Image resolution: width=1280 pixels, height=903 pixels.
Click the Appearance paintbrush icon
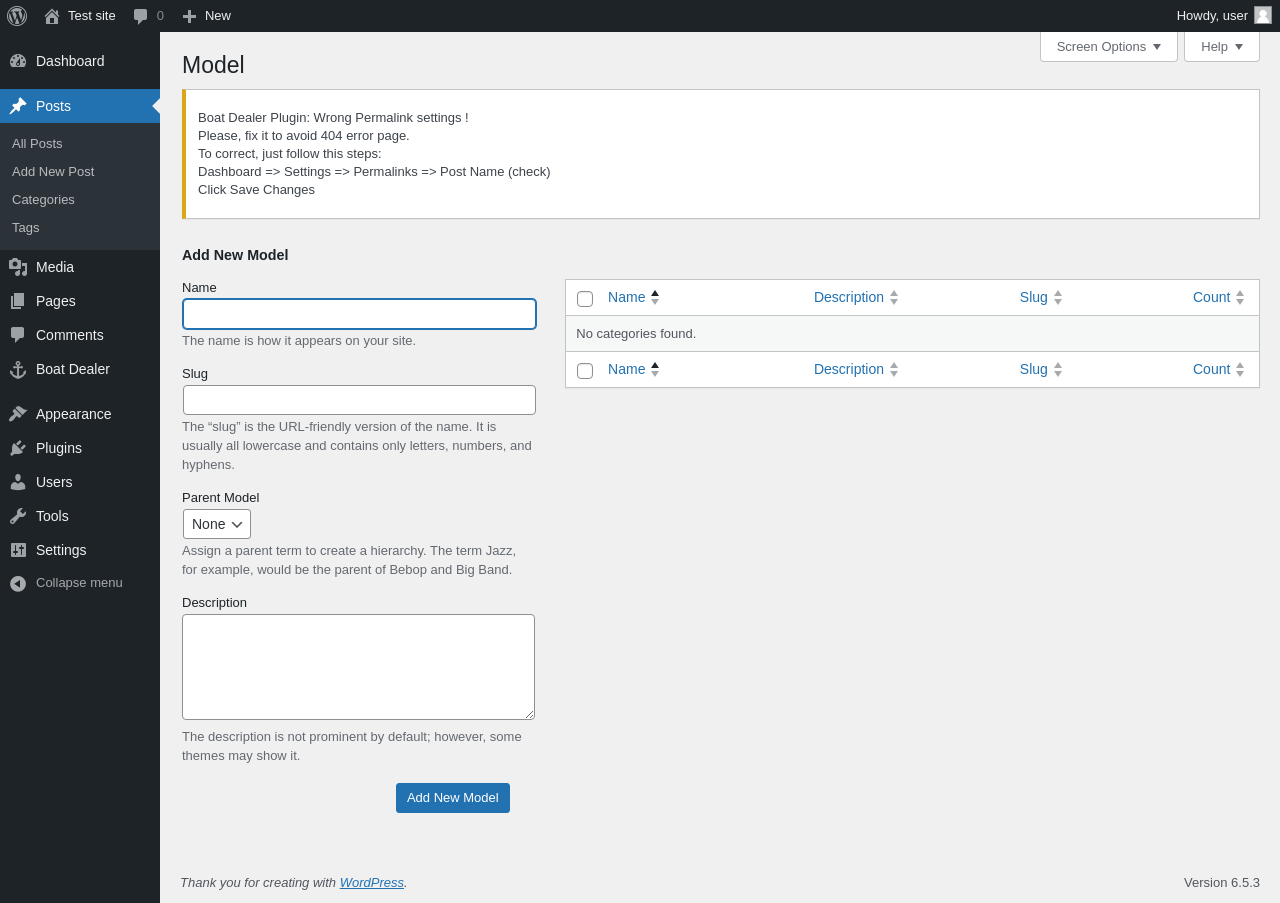tap(18, 414)
